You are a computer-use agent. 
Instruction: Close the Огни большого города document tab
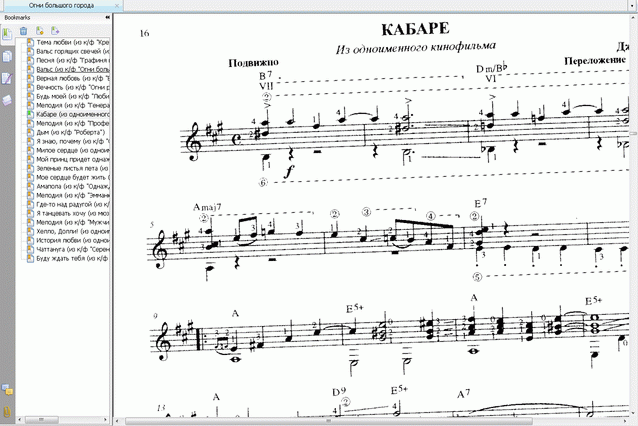tap(117, 6)
